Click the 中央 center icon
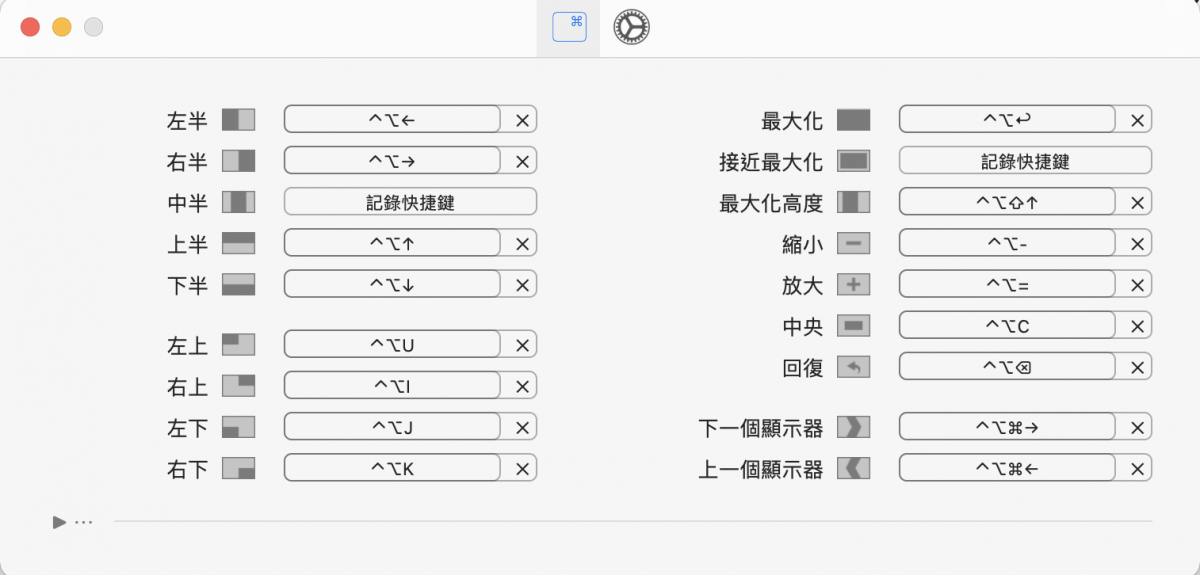1200x575 pixels. point(853,326)
